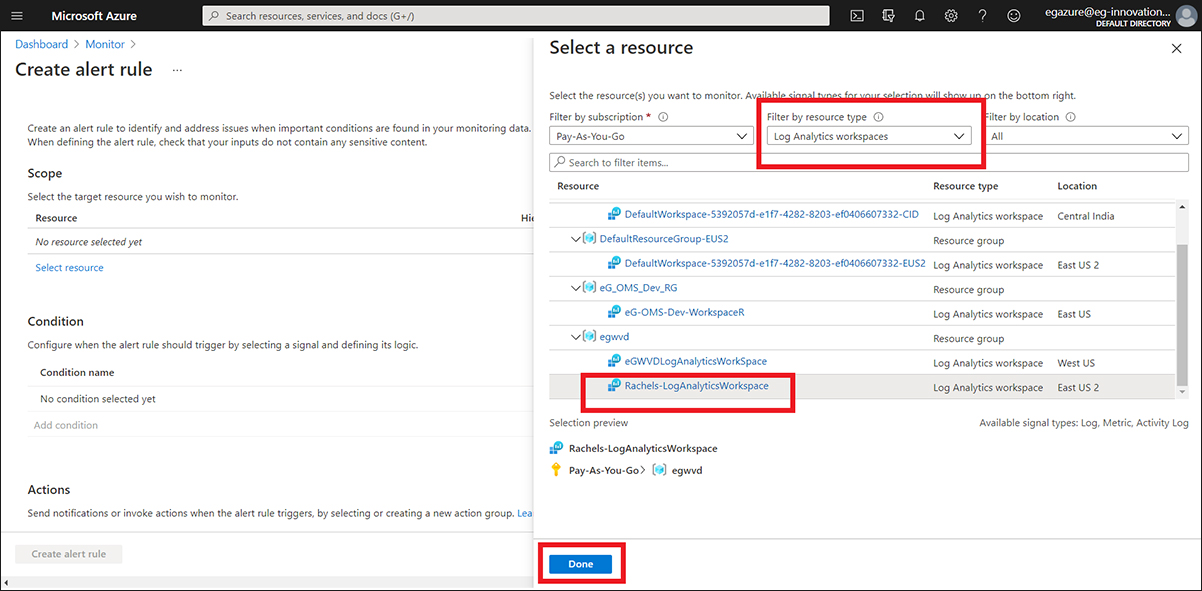Click the Done button

tap(581, 564)
